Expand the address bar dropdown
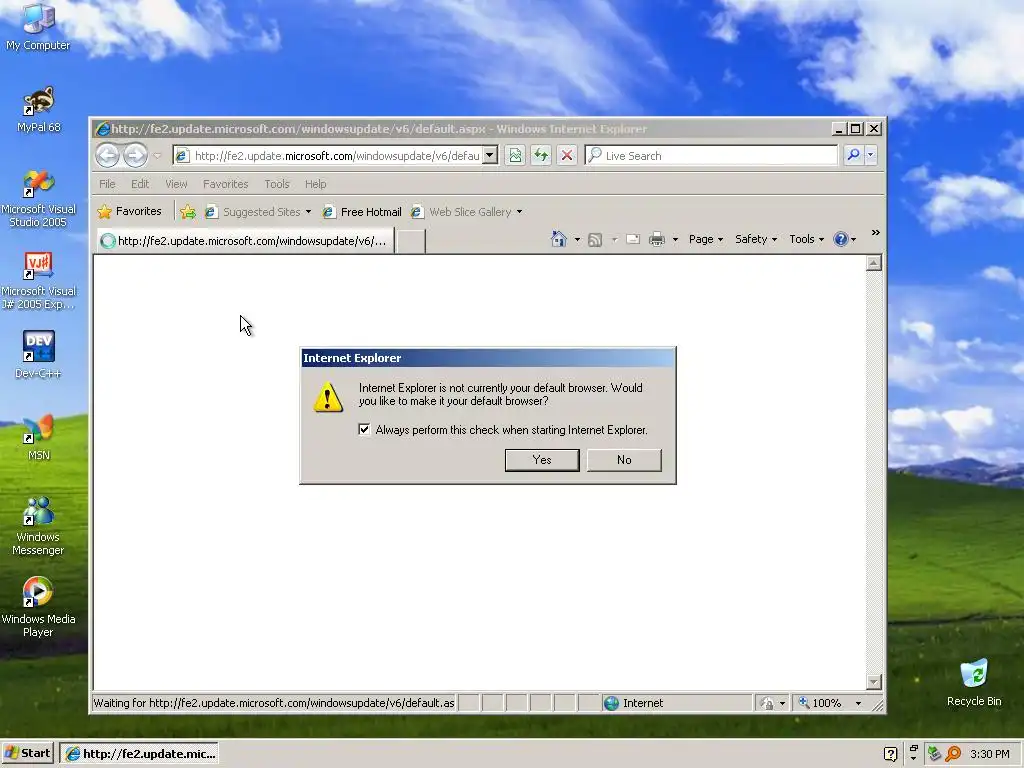The image size is (1024, 768). [490, 155]
